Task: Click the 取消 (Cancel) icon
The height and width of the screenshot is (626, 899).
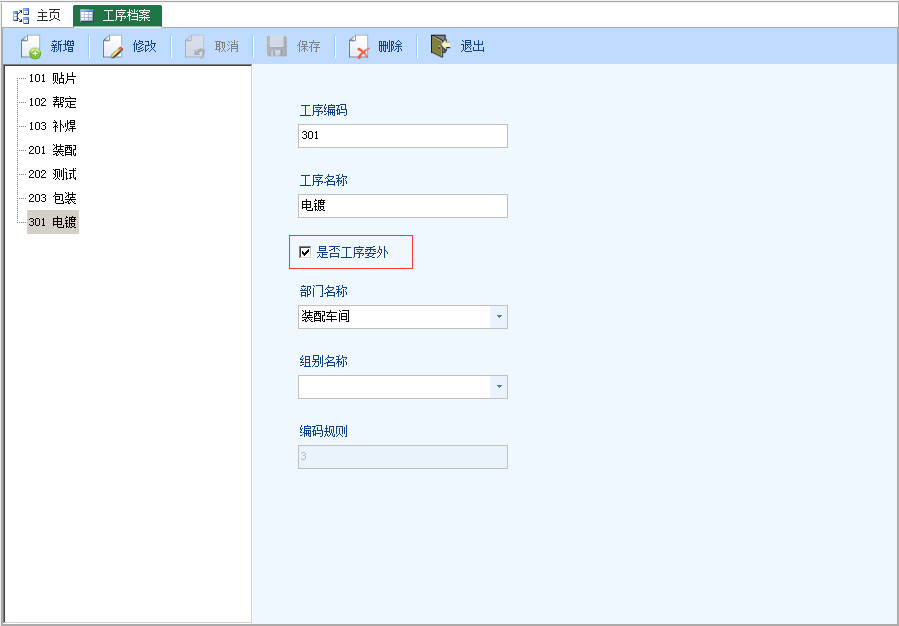Action: tap(195, 46)
